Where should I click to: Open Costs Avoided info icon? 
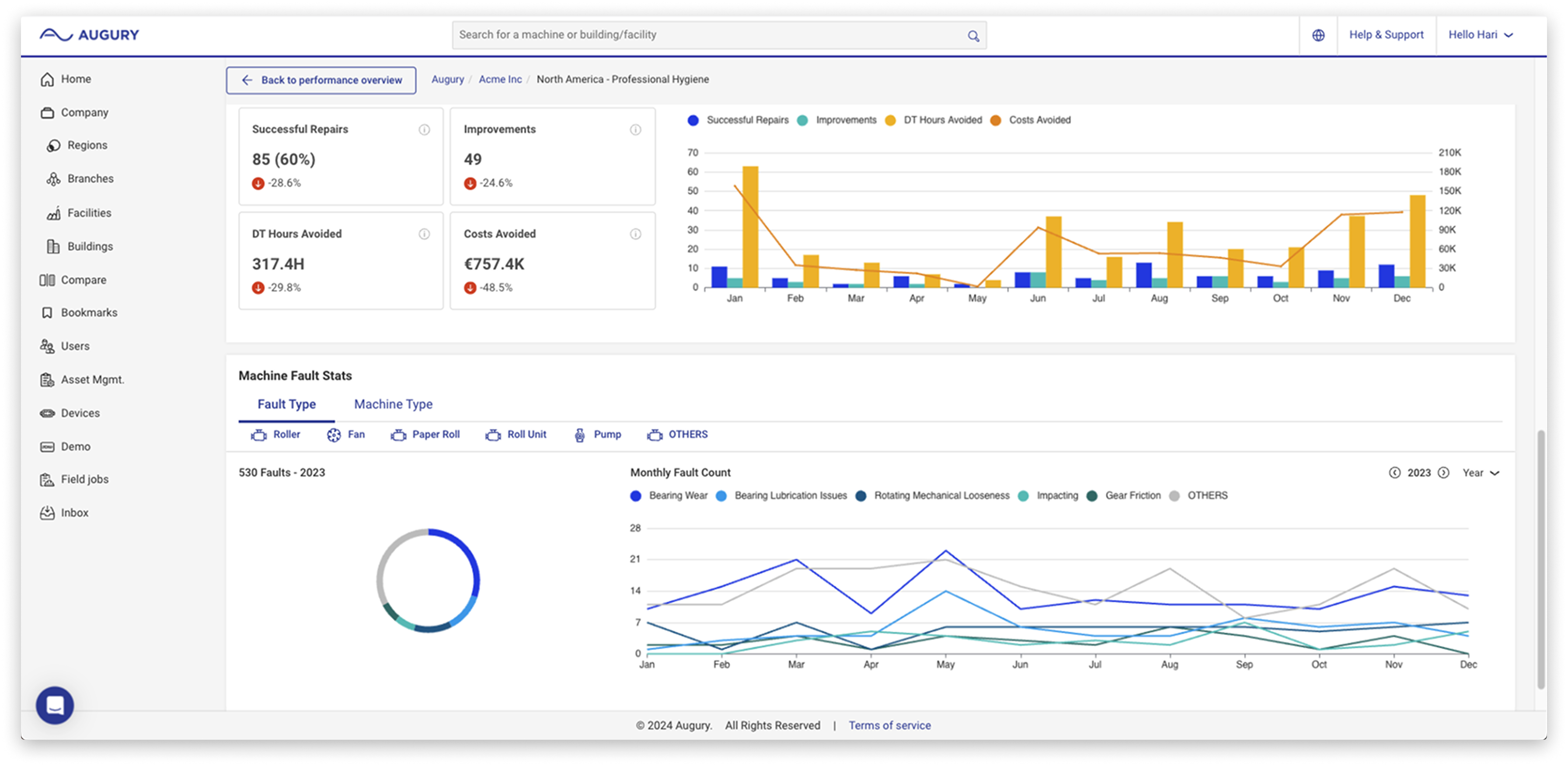point(635,234)
